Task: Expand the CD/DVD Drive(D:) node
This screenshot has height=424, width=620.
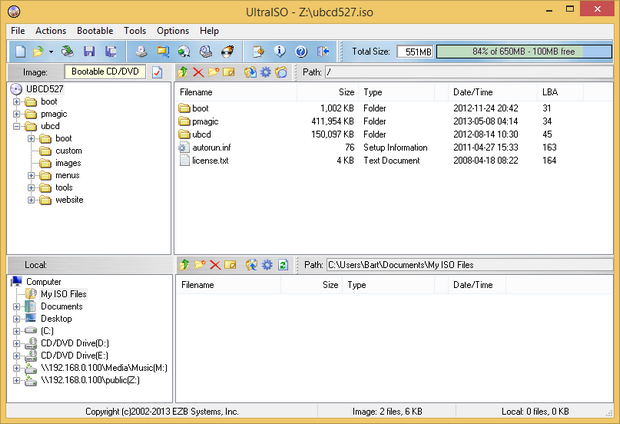Action: 17,343
